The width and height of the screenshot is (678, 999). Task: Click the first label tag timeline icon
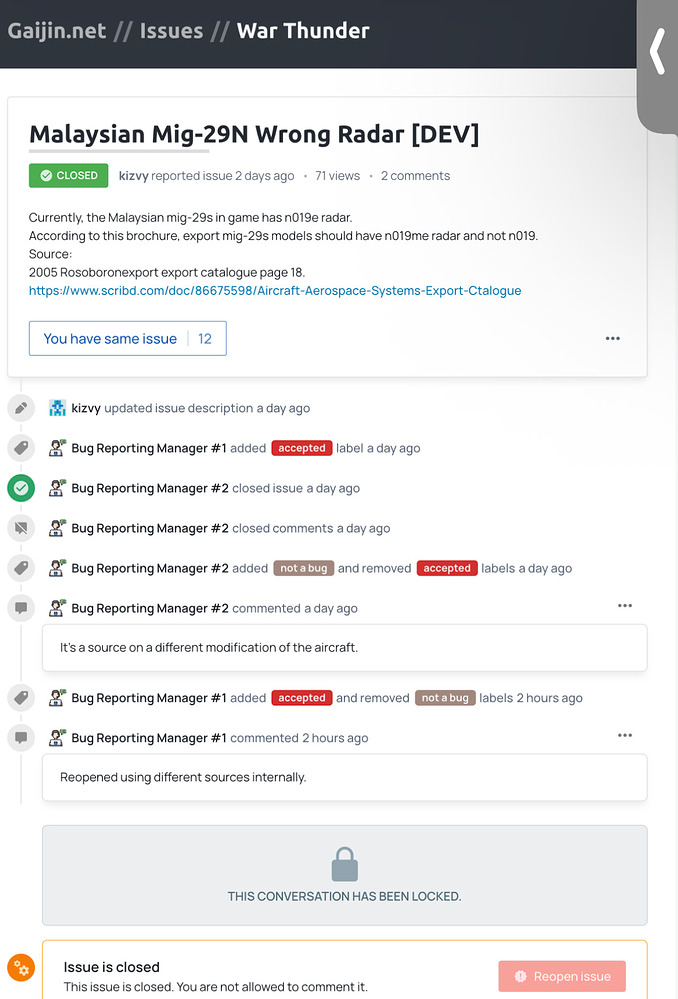tap(21, 448)
